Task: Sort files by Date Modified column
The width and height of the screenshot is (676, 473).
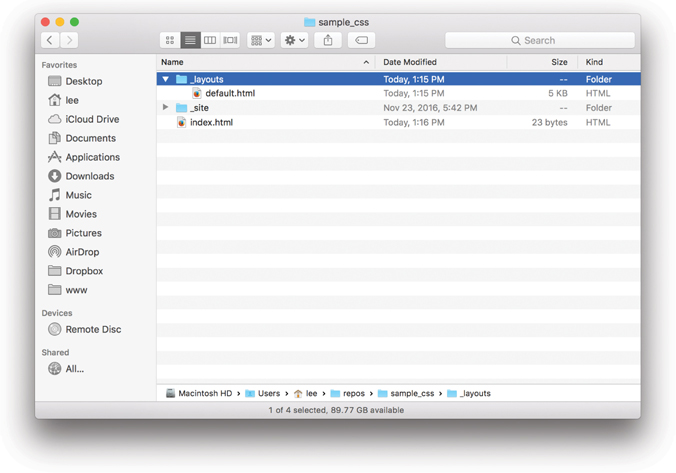Action: coord(410,62)
